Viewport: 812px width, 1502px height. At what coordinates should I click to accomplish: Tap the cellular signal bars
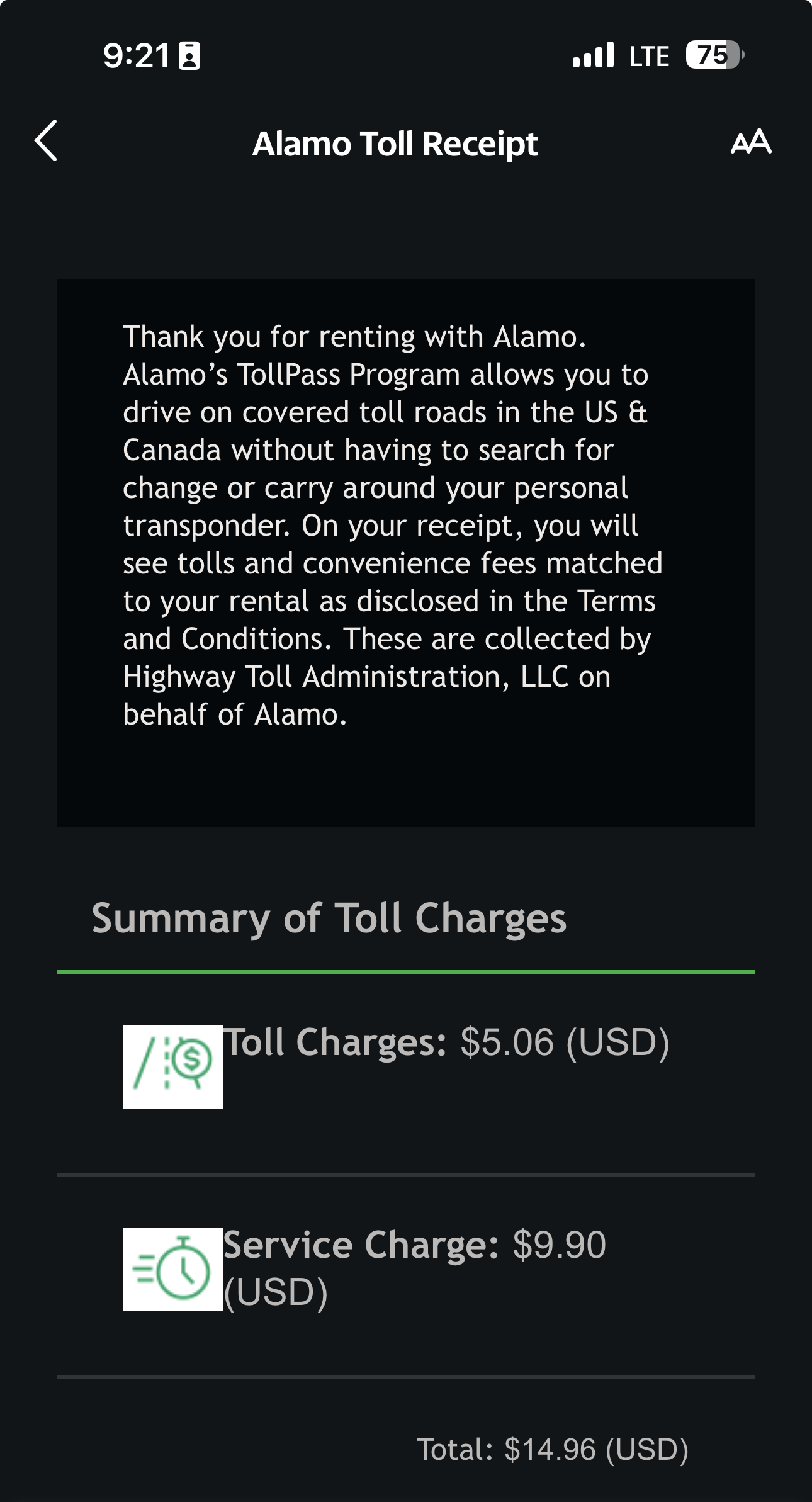point(593,55)
